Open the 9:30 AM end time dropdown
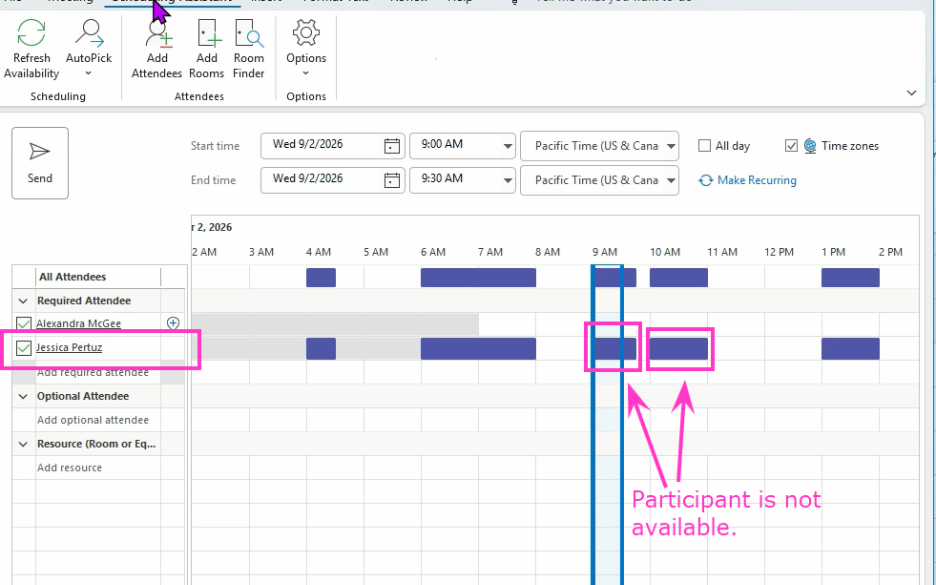The height and width of the screenshot is (585, 936). point(508,180)
